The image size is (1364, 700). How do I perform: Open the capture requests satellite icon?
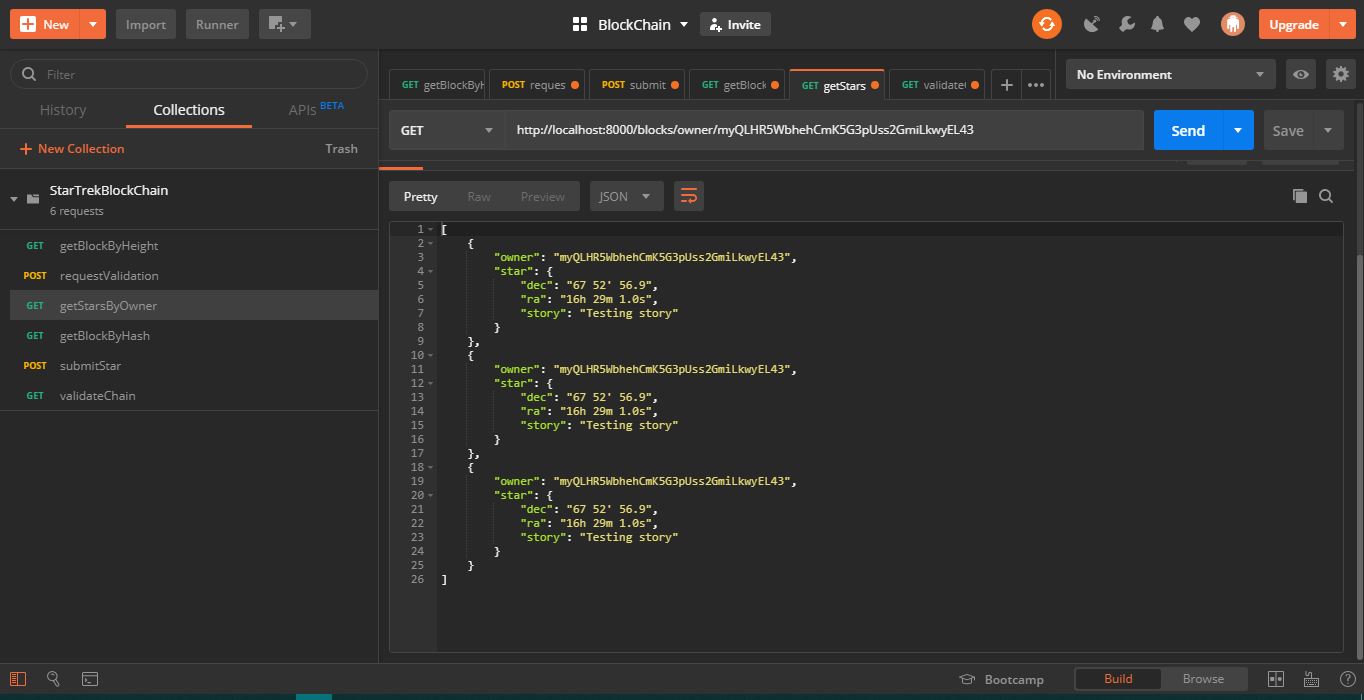1092,24
